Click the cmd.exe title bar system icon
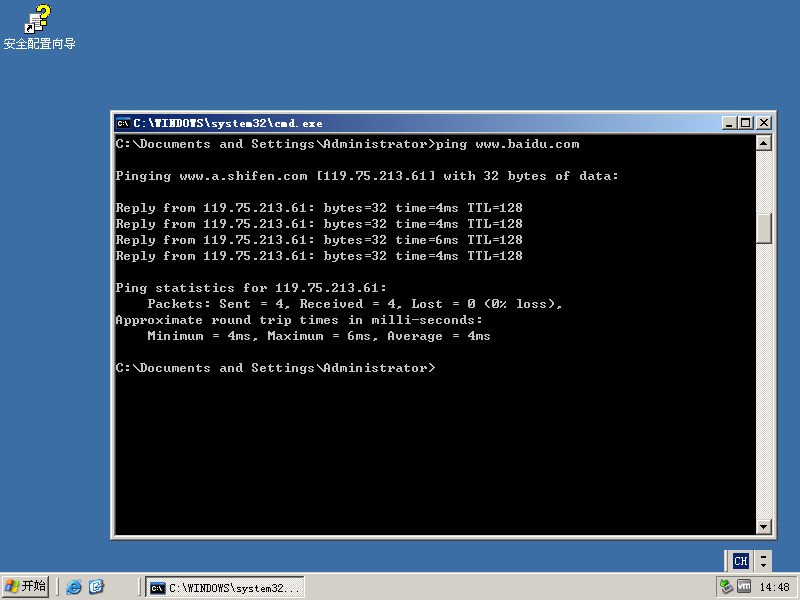The width and height of the screenshot is (800, 600). click(123, 123)
